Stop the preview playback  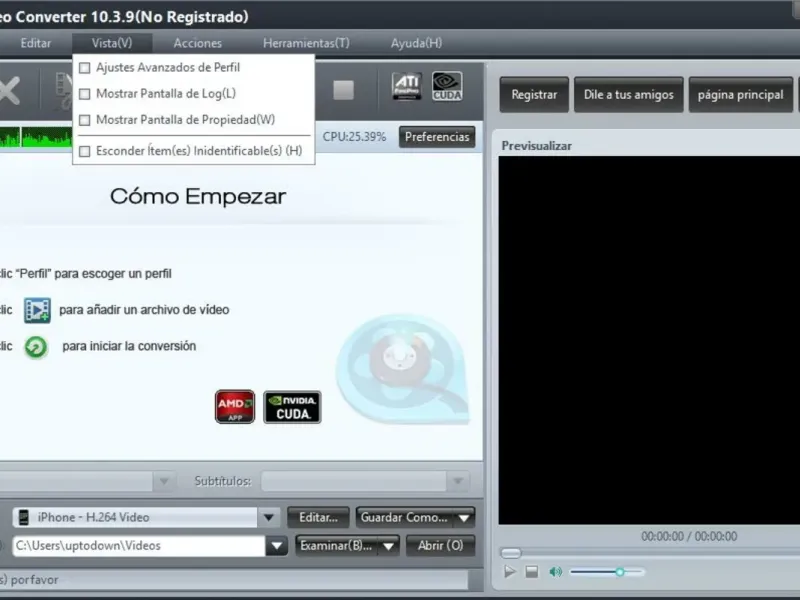pos(532,571)
